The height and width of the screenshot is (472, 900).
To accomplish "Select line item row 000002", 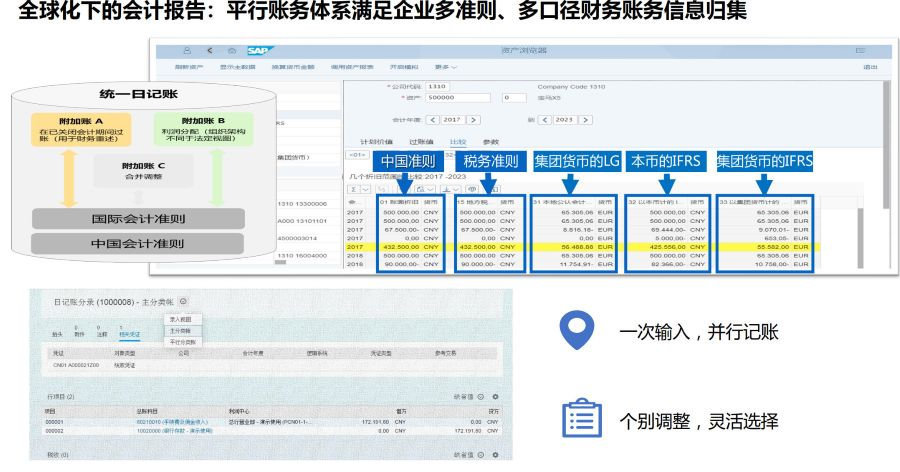I will coord(271,431).
